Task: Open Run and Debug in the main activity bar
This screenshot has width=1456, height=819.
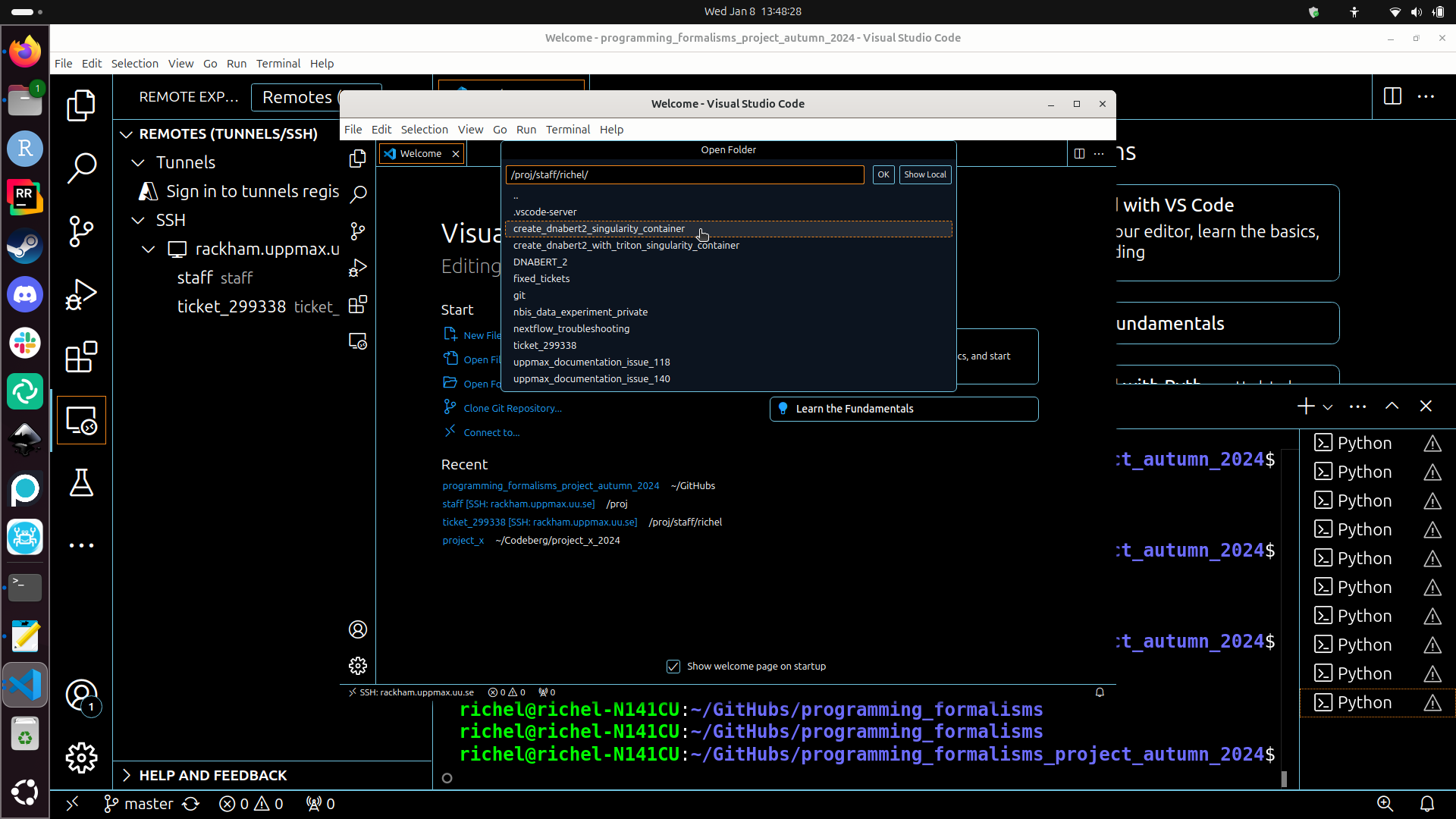Action: pyautogui.click(x=81, y=294)
